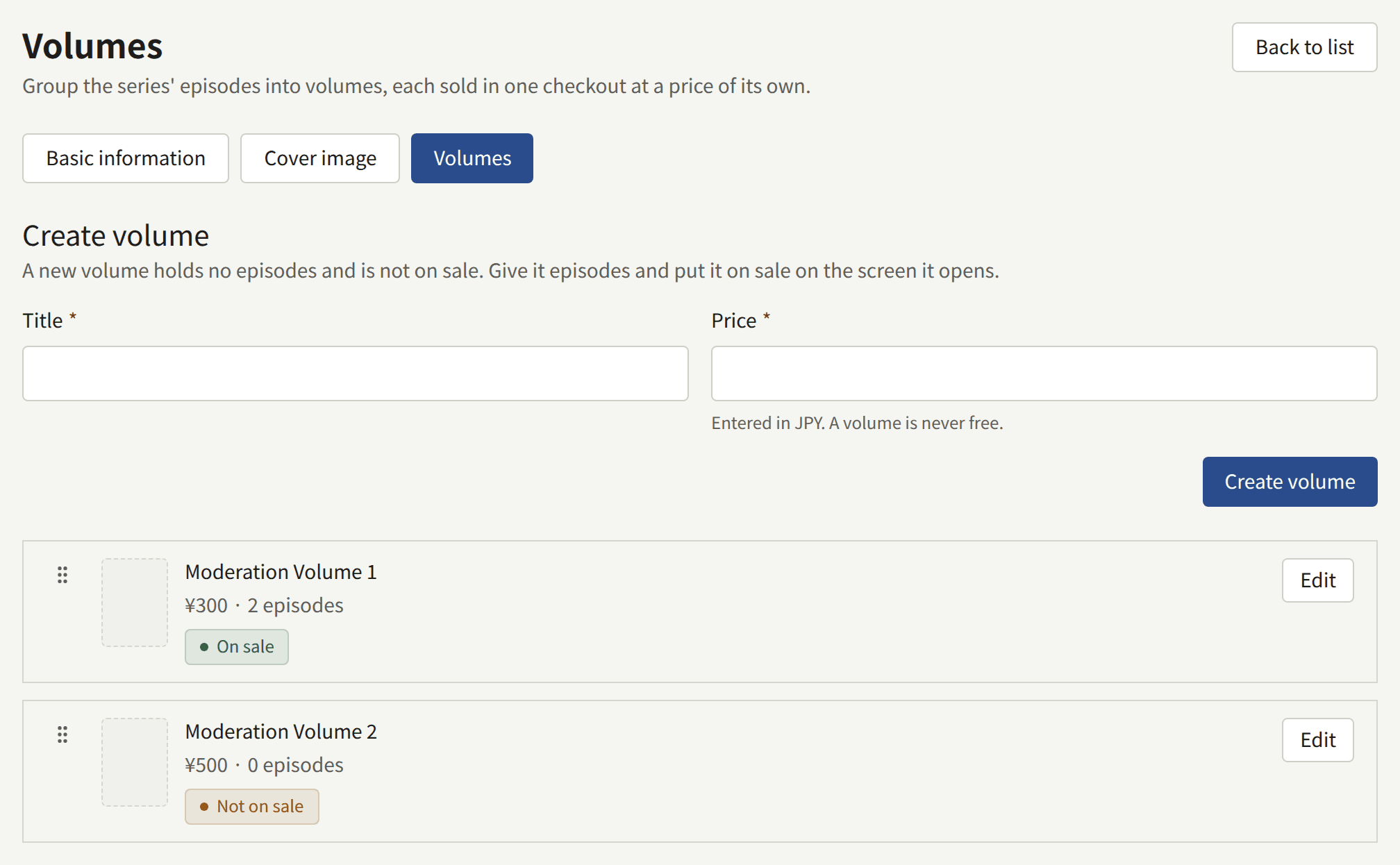Click the cover placeholder for Moderation Volume 2
Image resolution: width=1400 pixels, height=865 pixels.
[x=135, y=762]
